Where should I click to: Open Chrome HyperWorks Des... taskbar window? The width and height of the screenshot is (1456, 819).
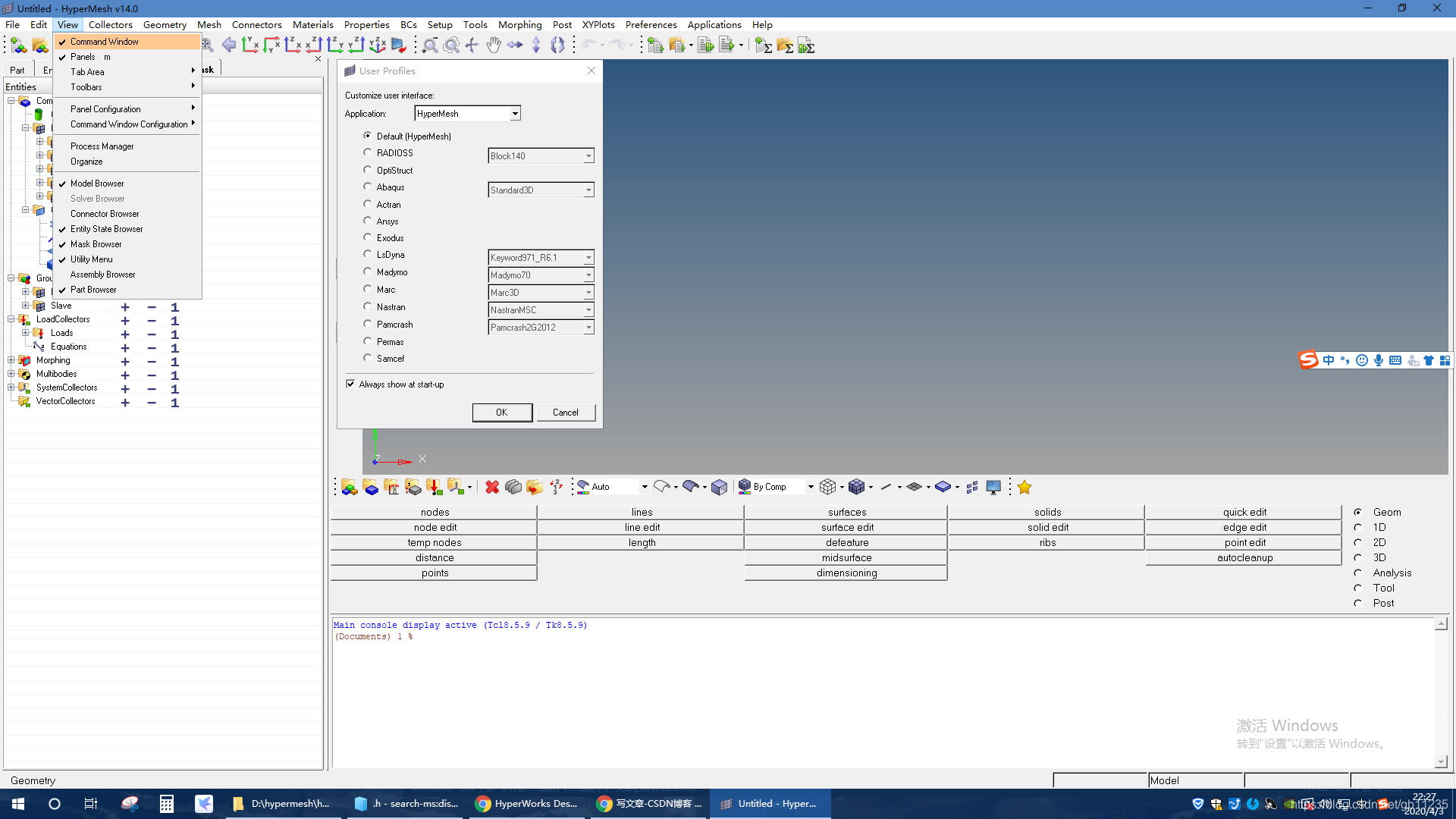click(527, 804)
